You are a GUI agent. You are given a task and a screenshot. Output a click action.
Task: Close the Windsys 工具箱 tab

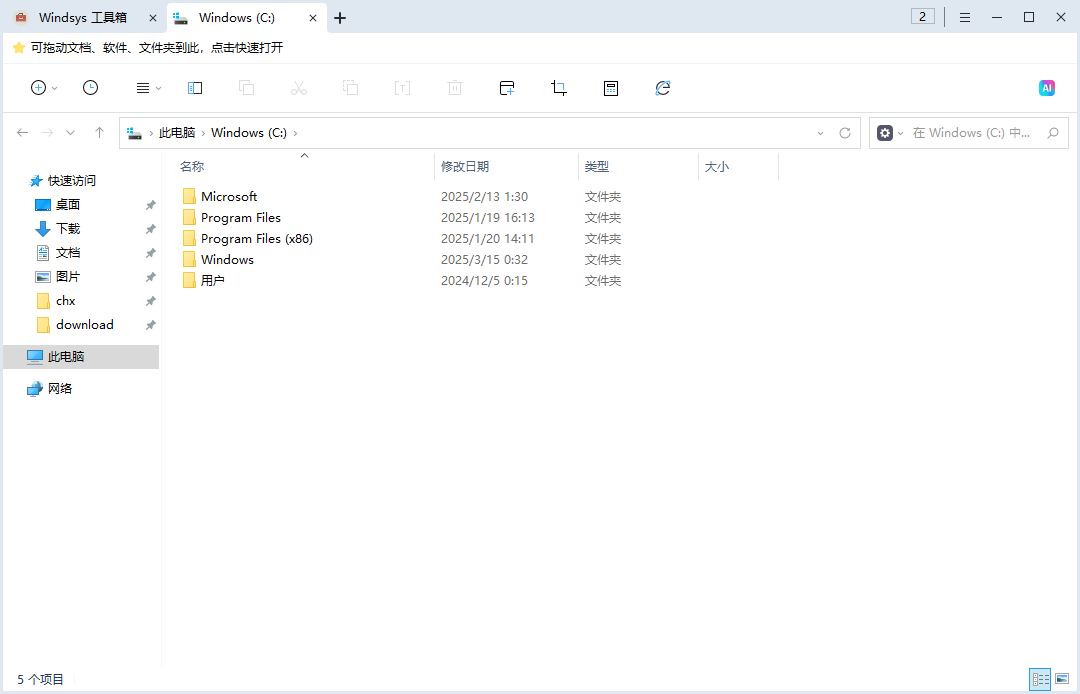153,18
